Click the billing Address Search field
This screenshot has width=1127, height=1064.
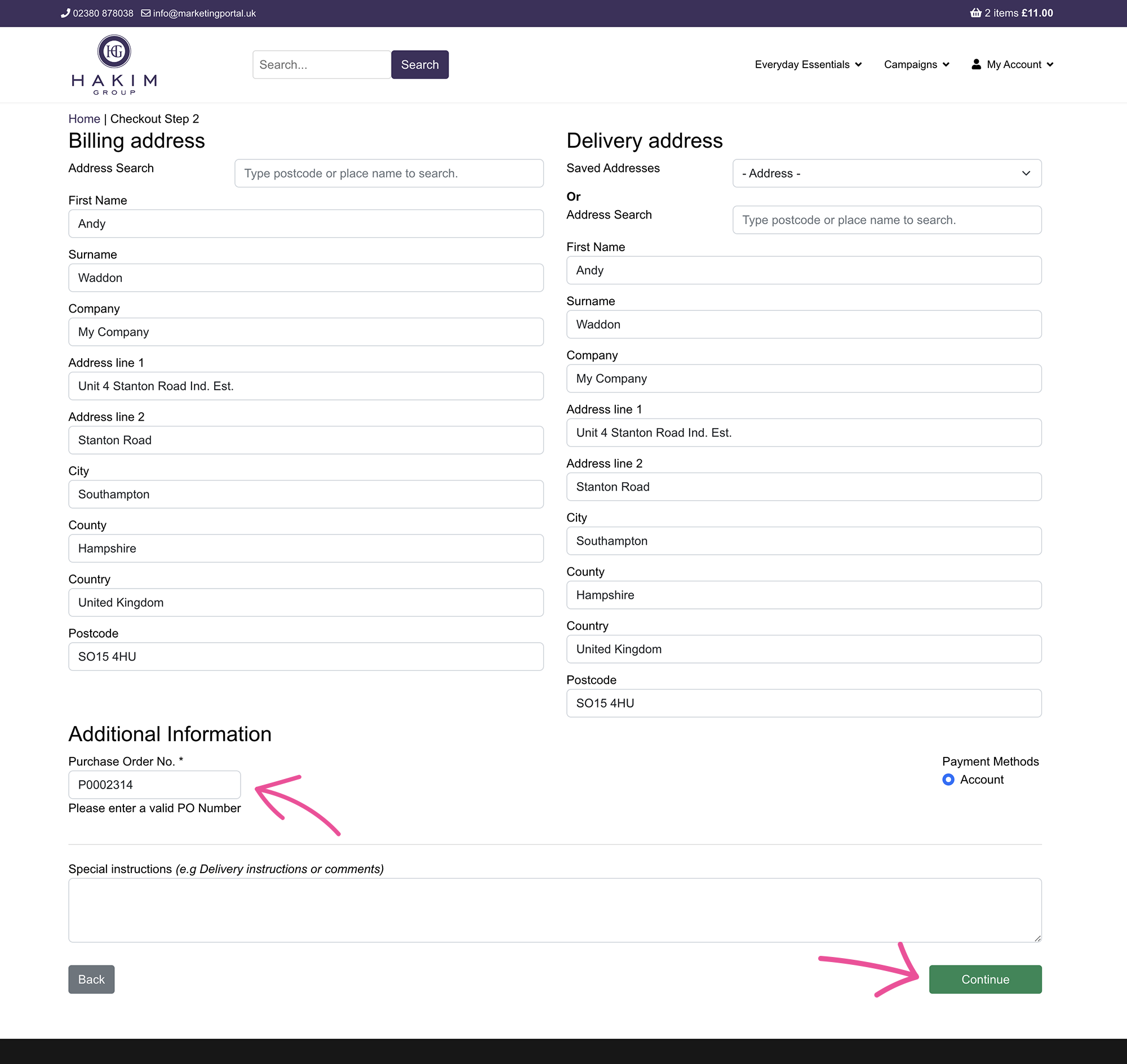click(x=389, y=173)
